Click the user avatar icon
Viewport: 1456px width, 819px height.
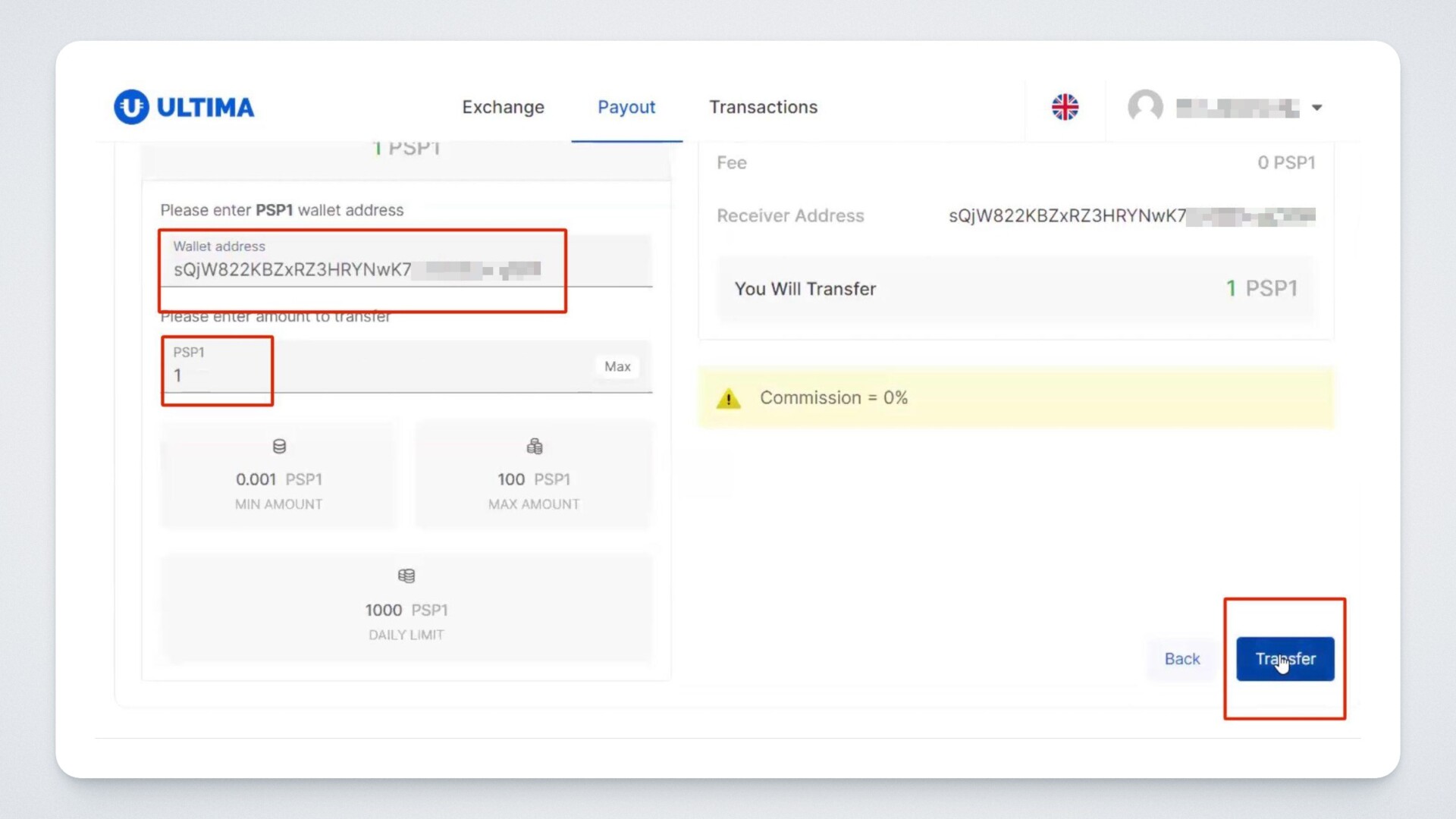coord(1145,107)
